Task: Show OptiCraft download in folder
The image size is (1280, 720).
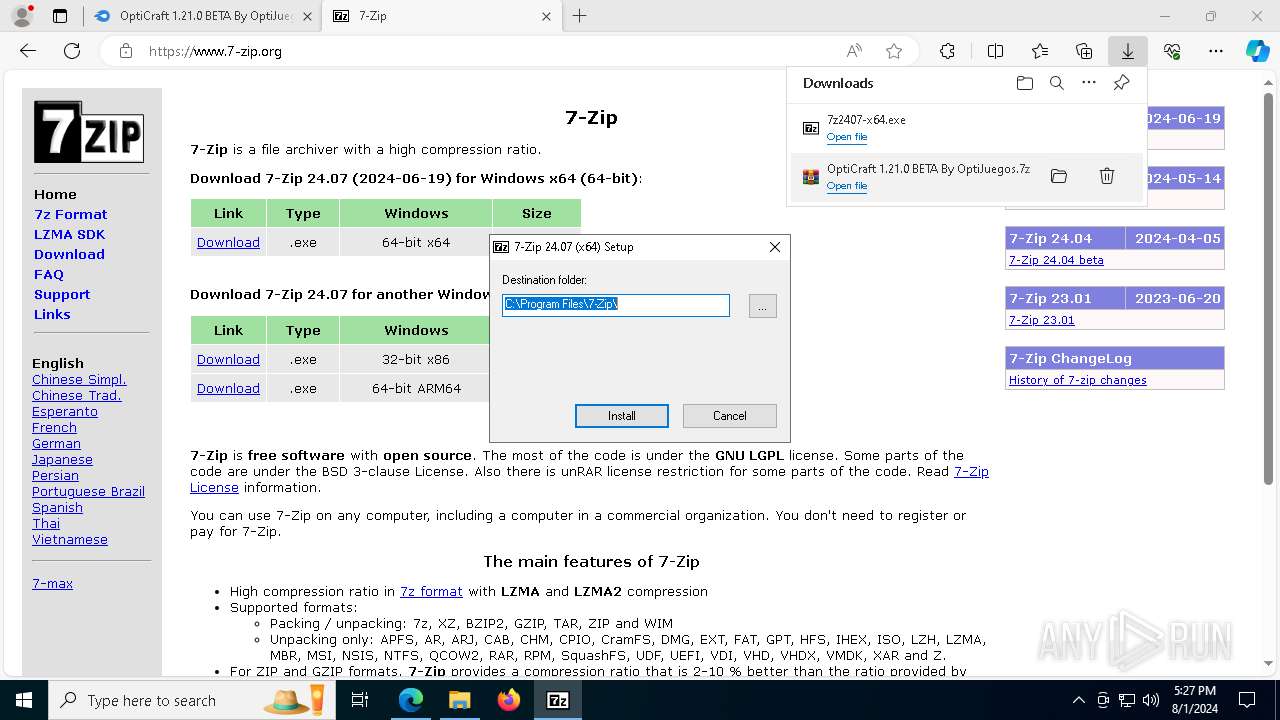Action: pyautogui.click(x=1058, y=176)
